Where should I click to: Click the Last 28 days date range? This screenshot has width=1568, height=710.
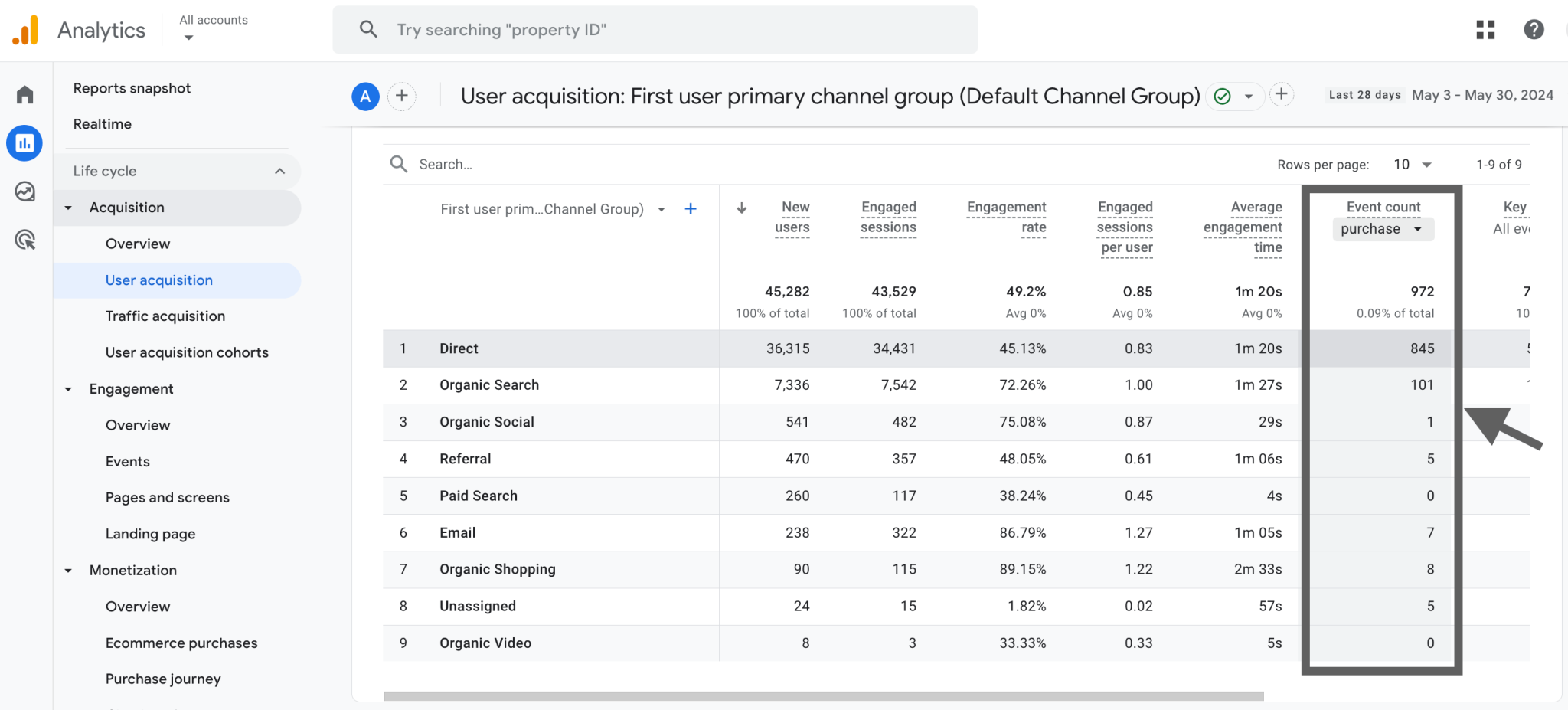click(1364, 94)
